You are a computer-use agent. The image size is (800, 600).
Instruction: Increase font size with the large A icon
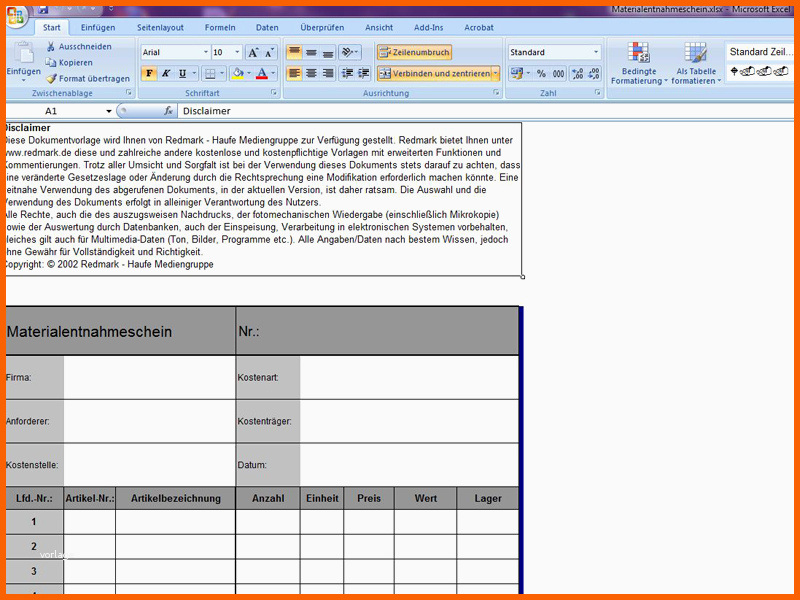(253, 52)
